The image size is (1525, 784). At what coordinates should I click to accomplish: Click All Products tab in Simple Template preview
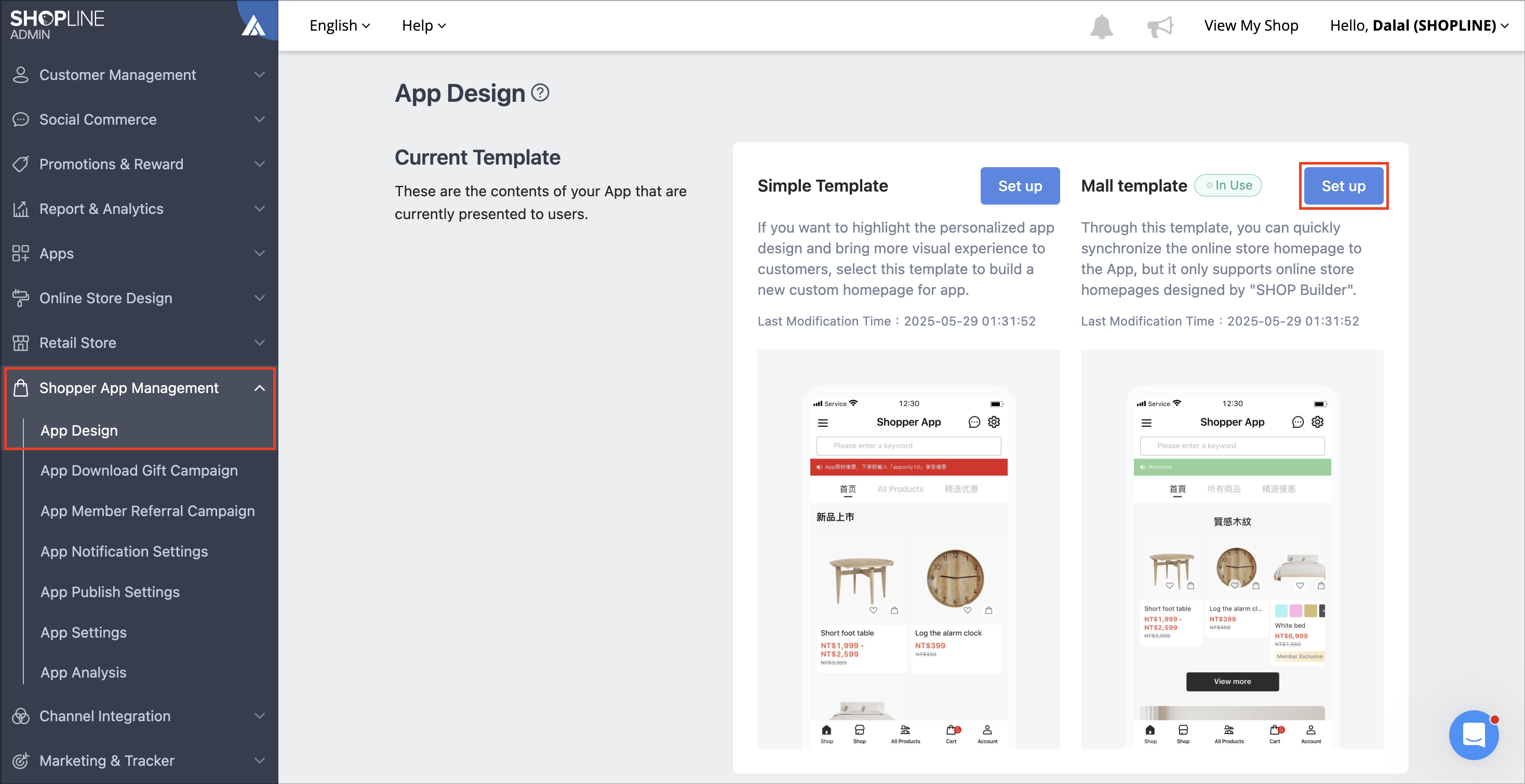pos(900,489)
